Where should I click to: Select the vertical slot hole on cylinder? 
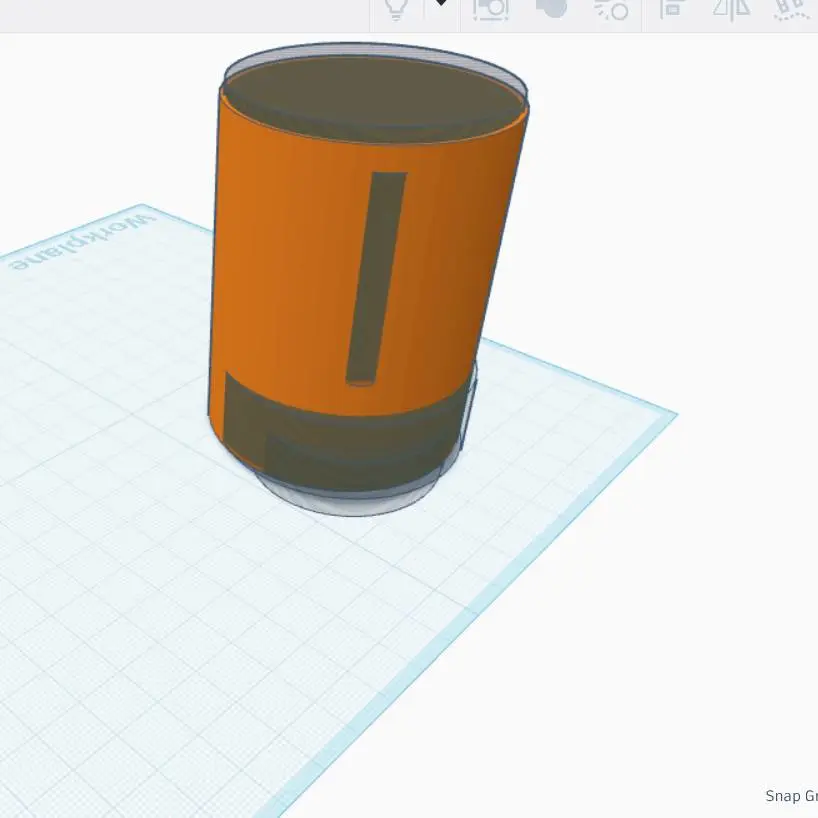[377, 279]
